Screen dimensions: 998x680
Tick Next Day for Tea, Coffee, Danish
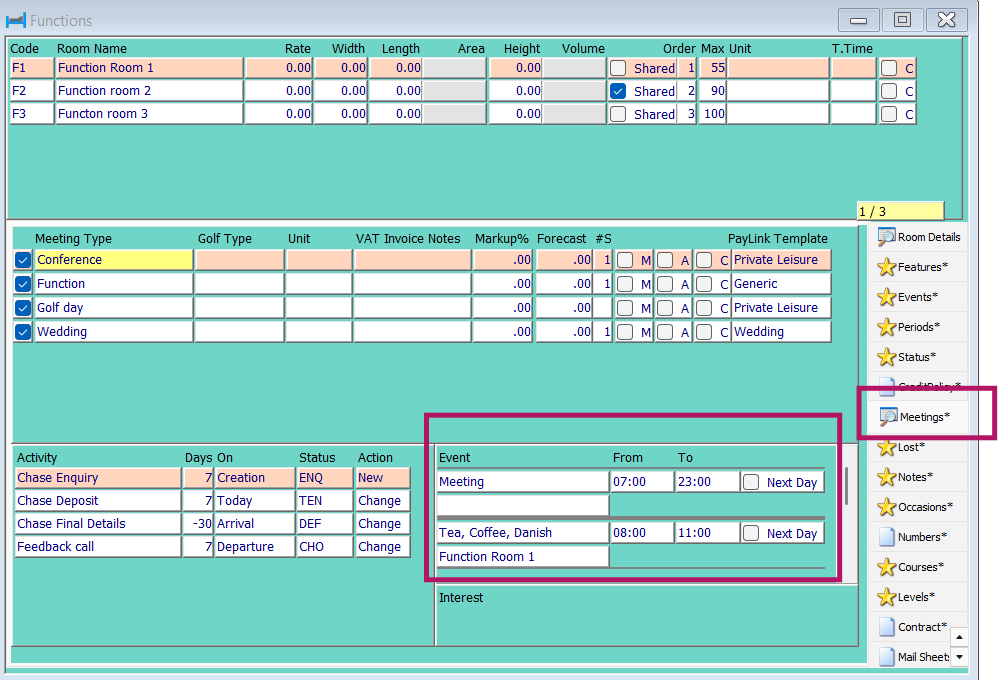click(751, 533)
